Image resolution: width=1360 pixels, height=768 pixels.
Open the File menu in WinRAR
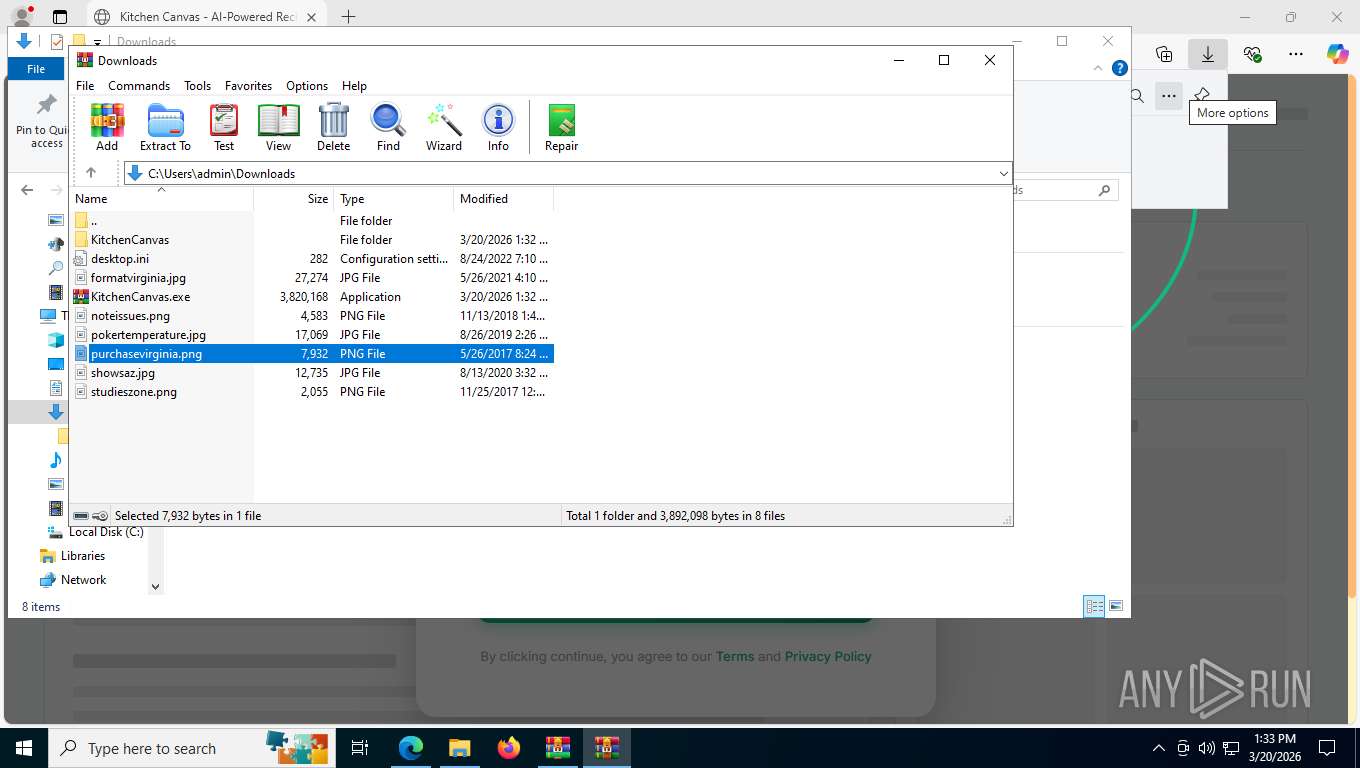(85, 86)
